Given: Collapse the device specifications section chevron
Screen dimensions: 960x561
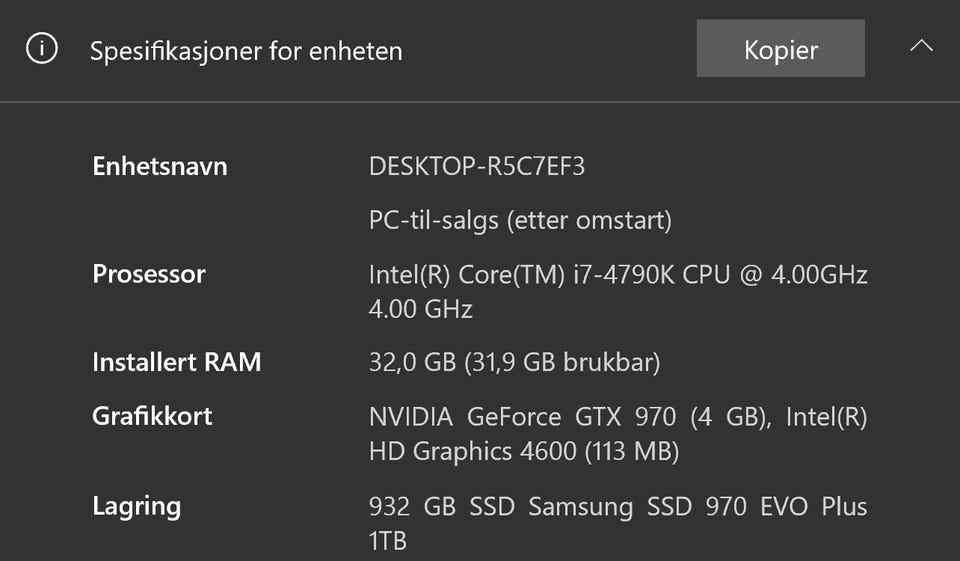Looking at the screenshot, I should [x=922, y=47].
